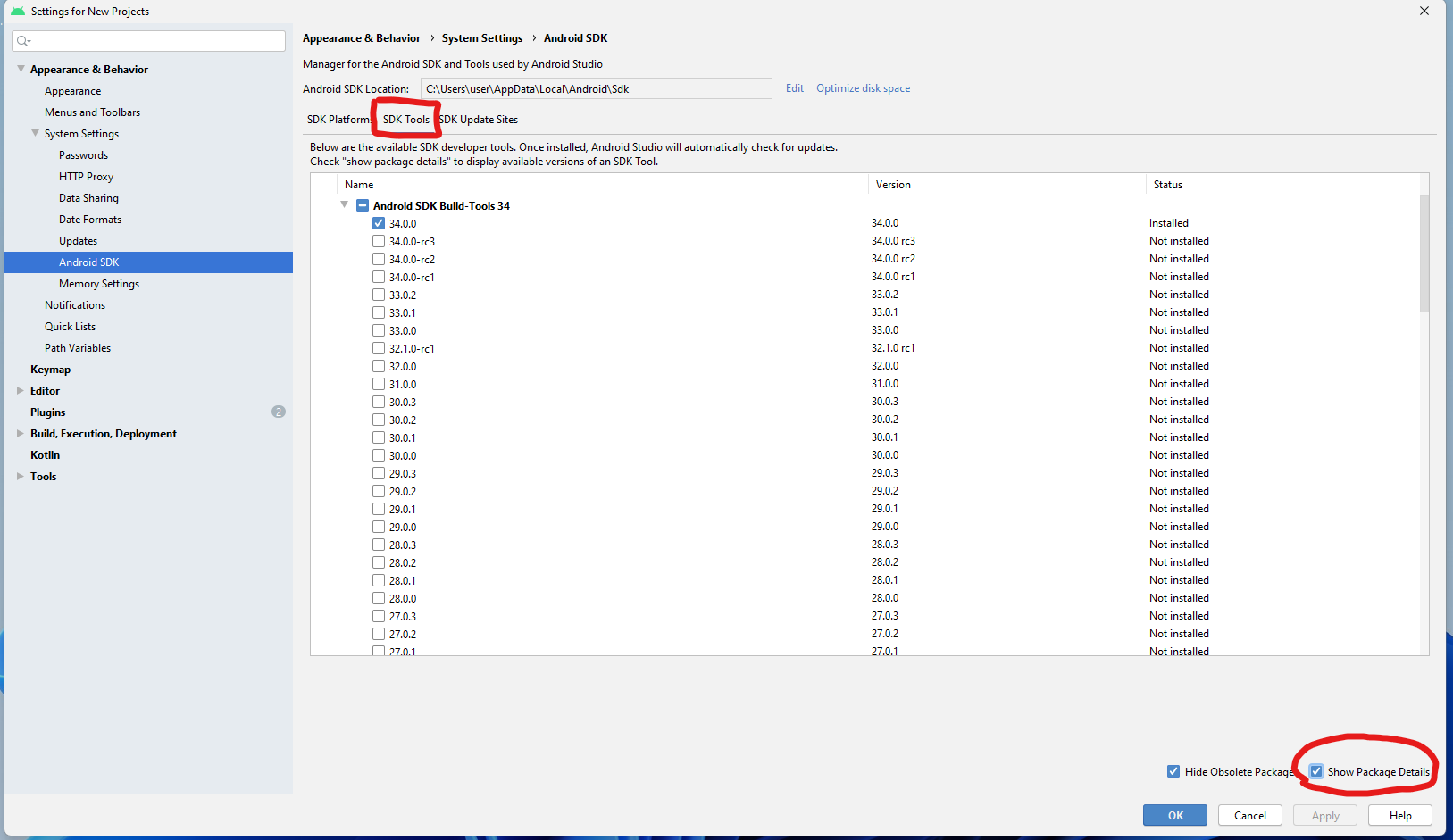The width and height of the screenshot is (1453, 840).
Task: Click the Android SDK Location path field
Action: tap(596, 88)
